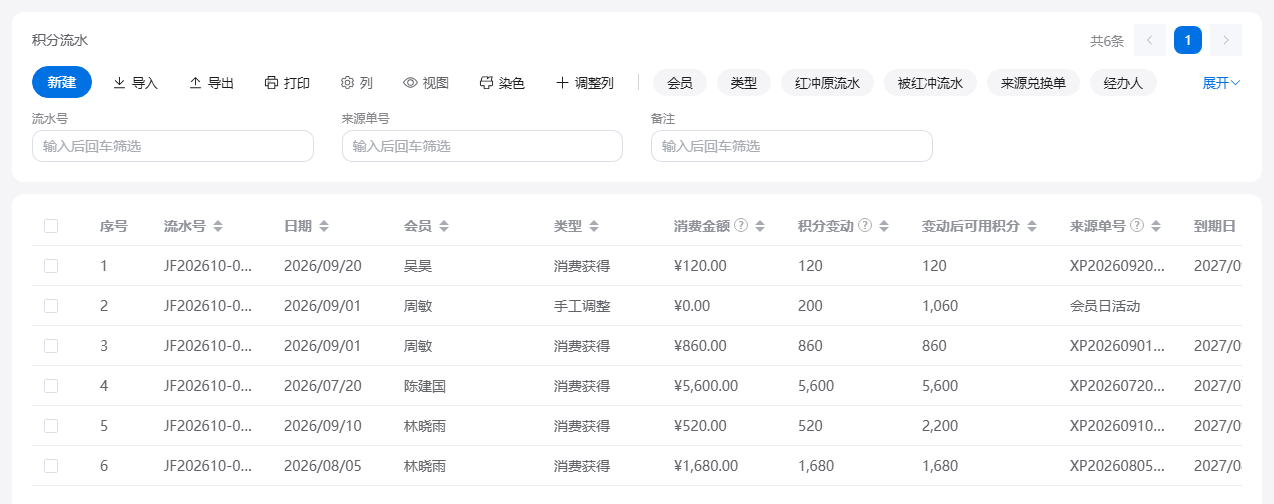Click the 视图 eye icon
This screenshot has width=1274, height=504.
(410, 83)
